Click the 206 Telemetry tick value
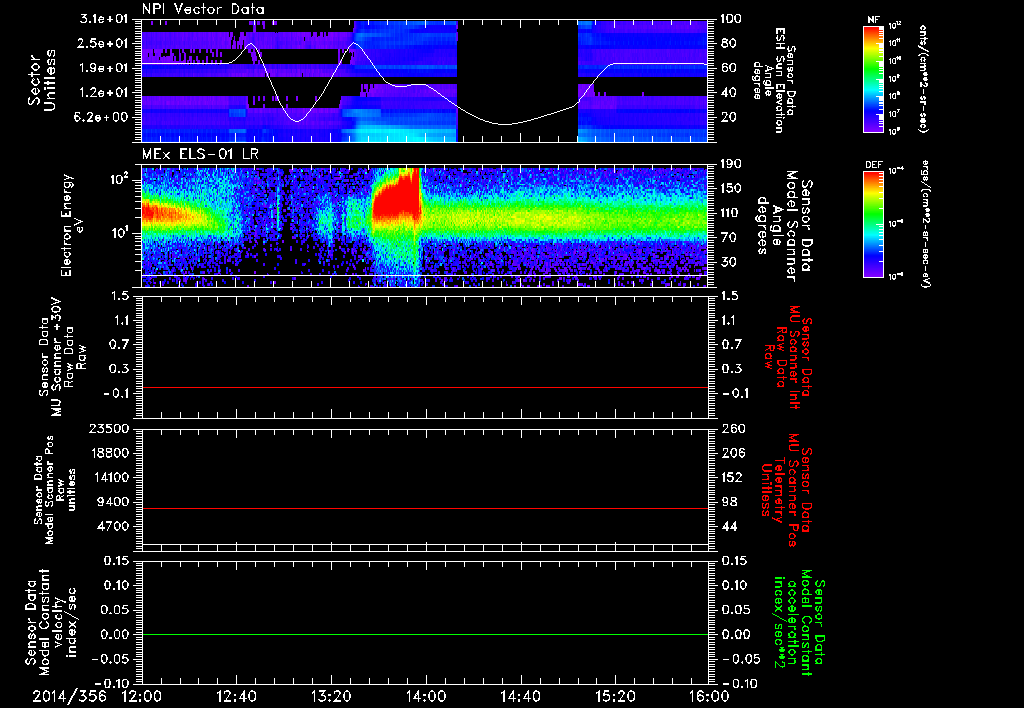The width and height of the screenshot is (1024, 708). click(732, 453)
